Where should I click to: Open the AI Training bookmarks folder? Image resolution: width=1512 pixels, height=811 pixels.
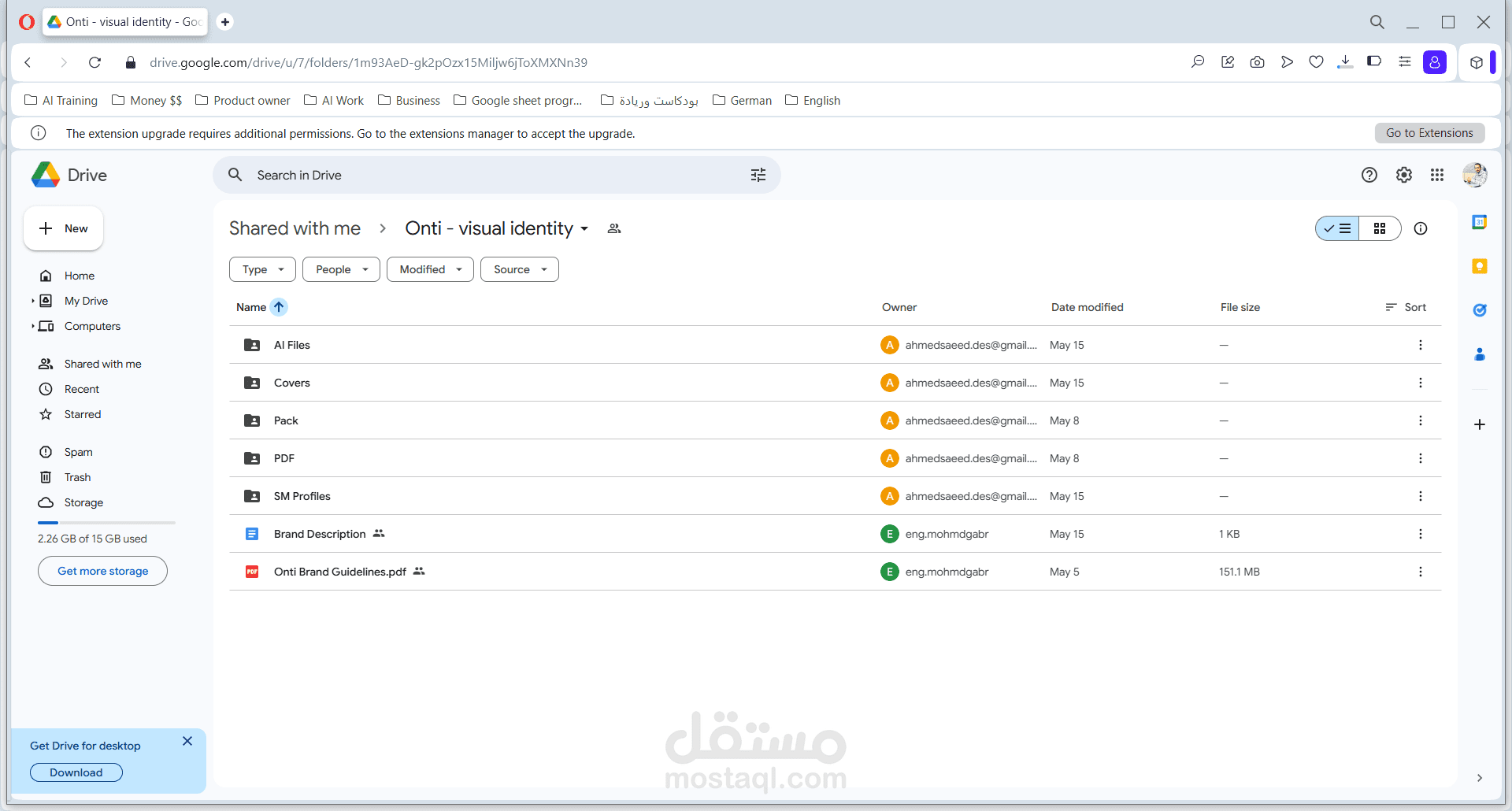pyautogui.click(x=61, y=100)
